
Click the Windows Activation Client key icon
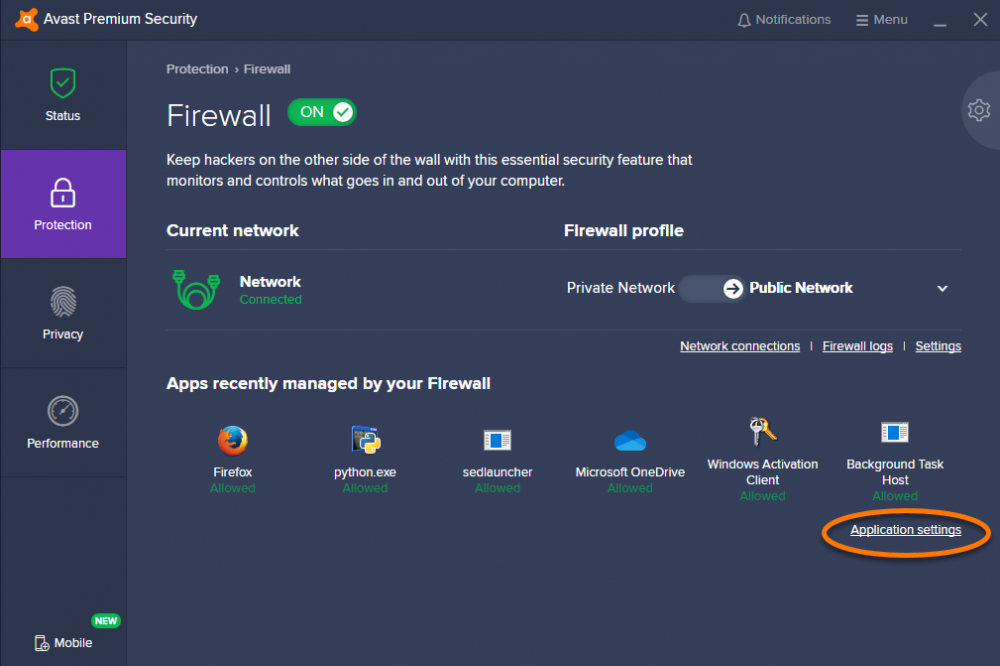pyautogui.click(x=762, y=435)
